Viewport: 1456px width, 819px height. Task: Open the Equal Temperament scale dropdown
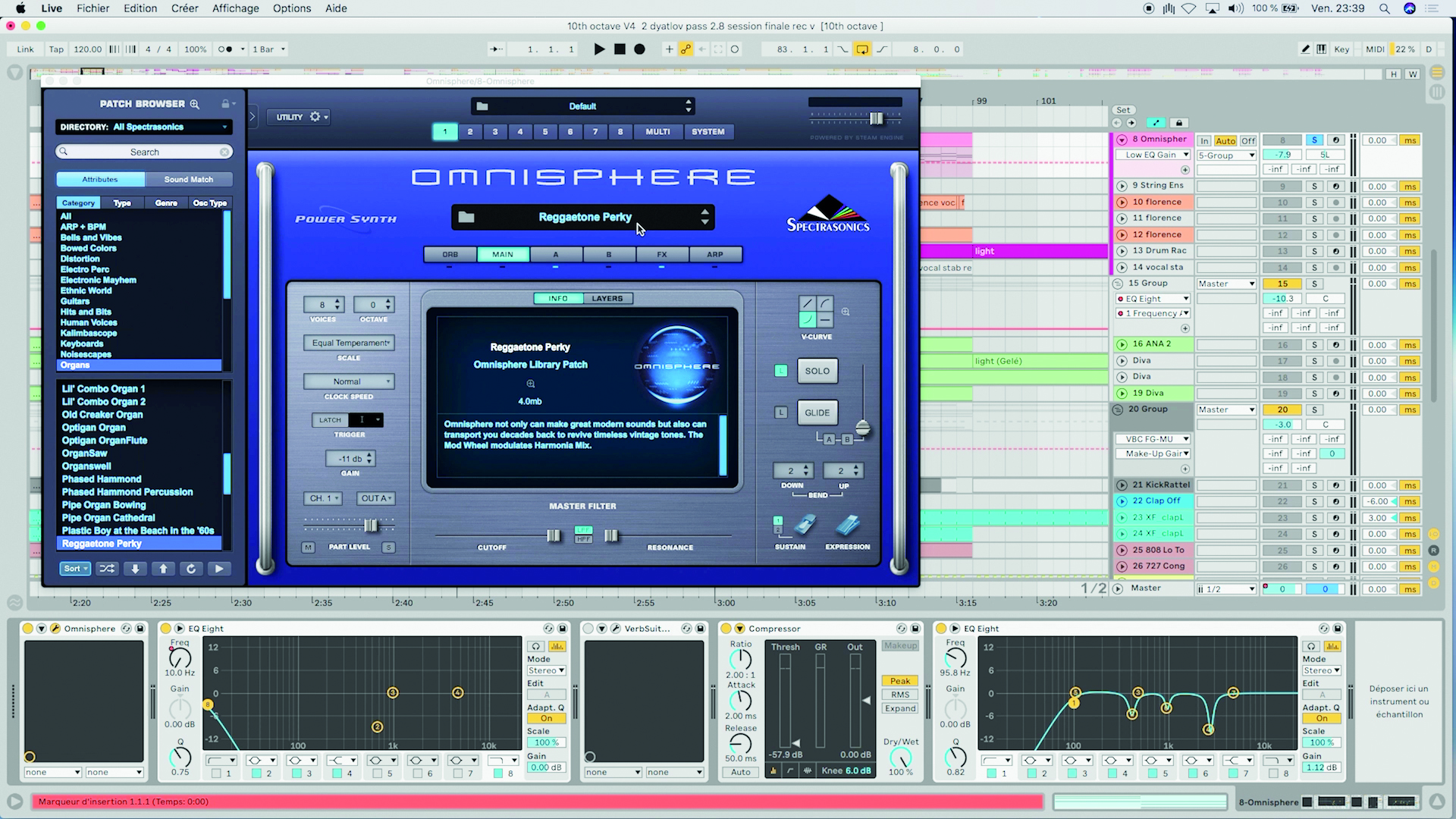(x=350, y=343)
